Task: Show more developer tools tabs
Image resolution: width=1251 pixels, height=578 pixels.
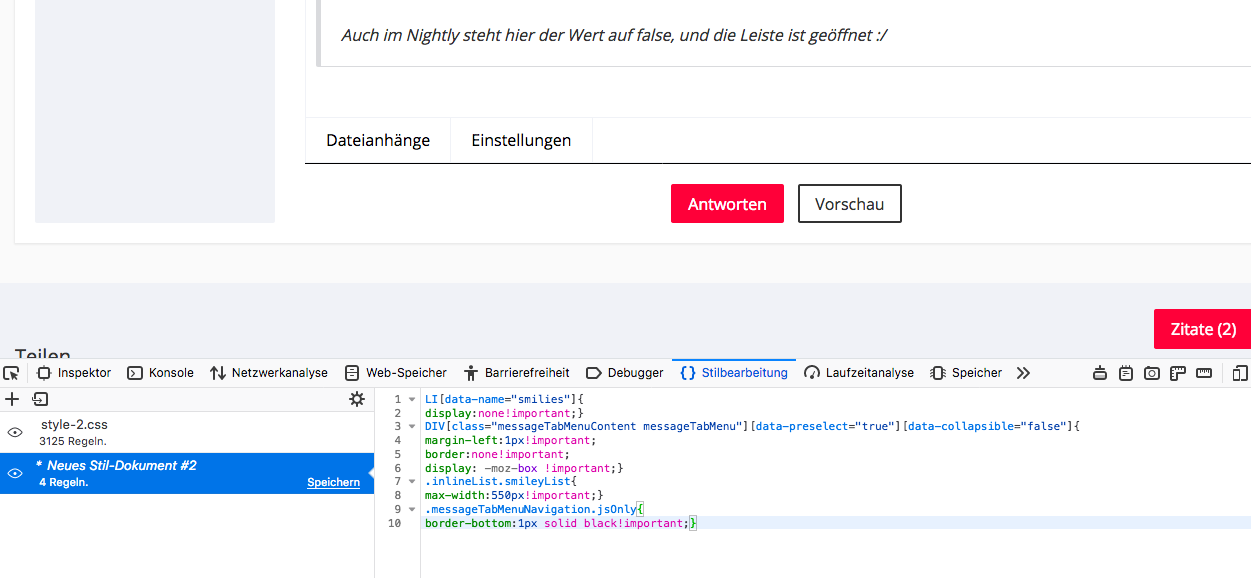Action: pos(1023,373)
